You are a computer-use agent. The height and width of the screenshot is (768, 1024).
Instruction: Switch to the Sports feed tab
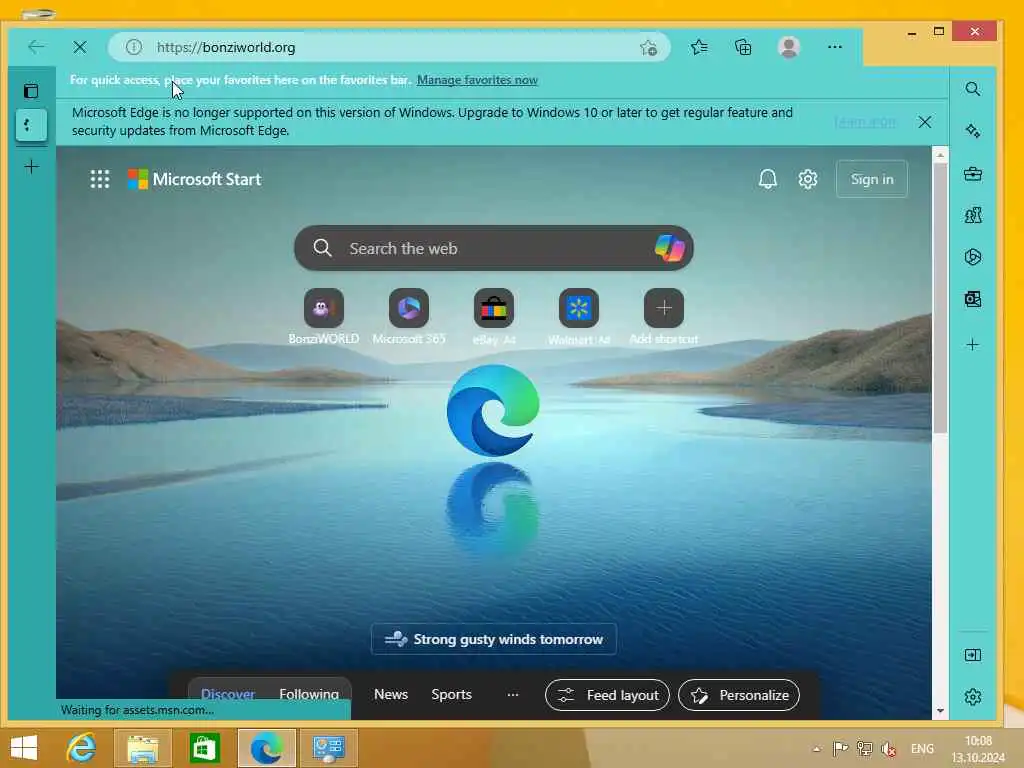[x=451, y=694]
